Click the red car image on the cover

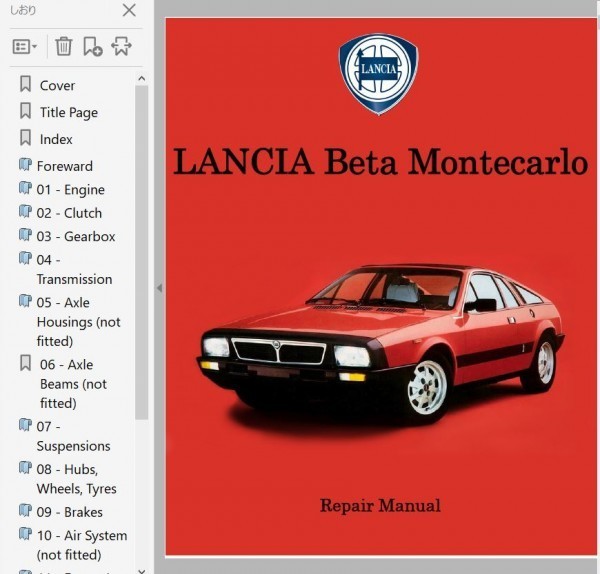click(380, 344)
